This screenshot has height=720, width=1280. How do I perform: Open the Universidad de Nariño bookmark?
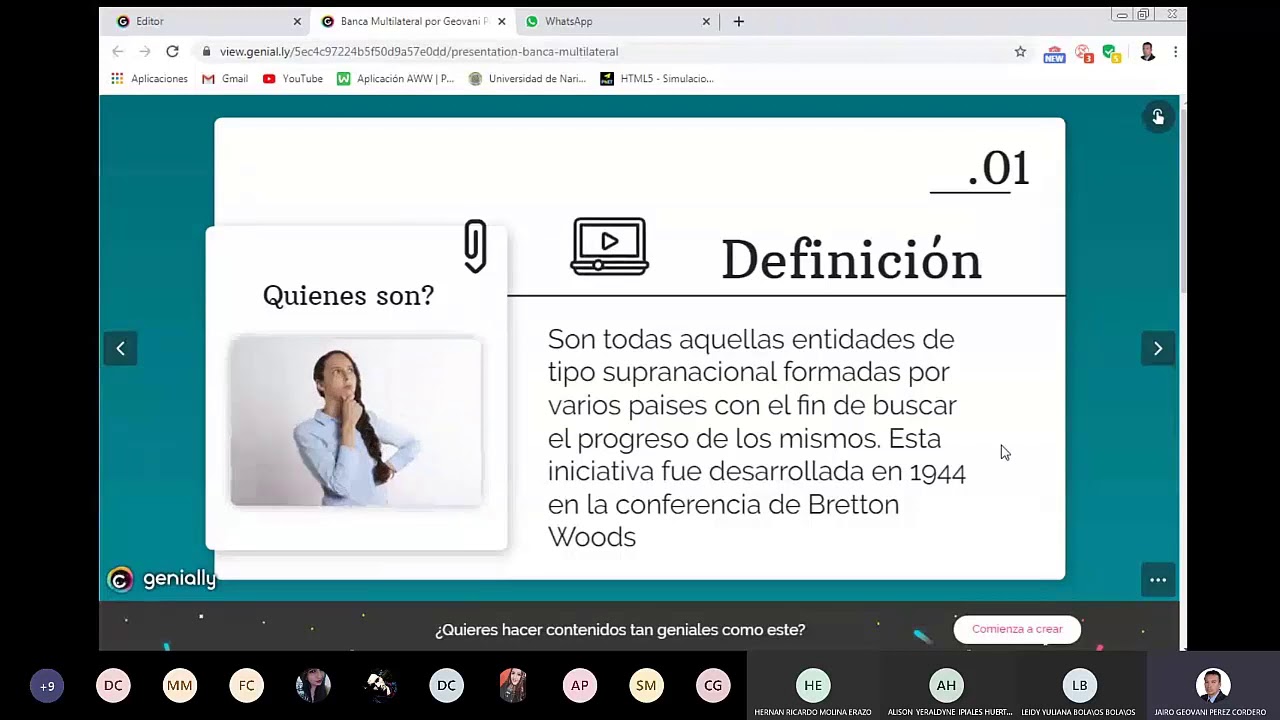pyautogui.click(x=527, y=78)
